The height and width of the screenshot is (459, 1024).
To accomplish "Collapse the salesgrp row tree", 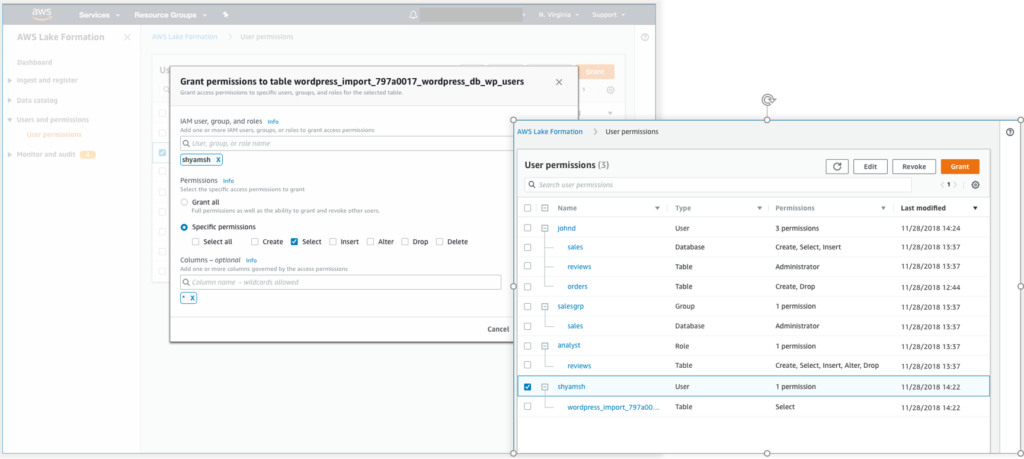I will (x=545, y=306).
